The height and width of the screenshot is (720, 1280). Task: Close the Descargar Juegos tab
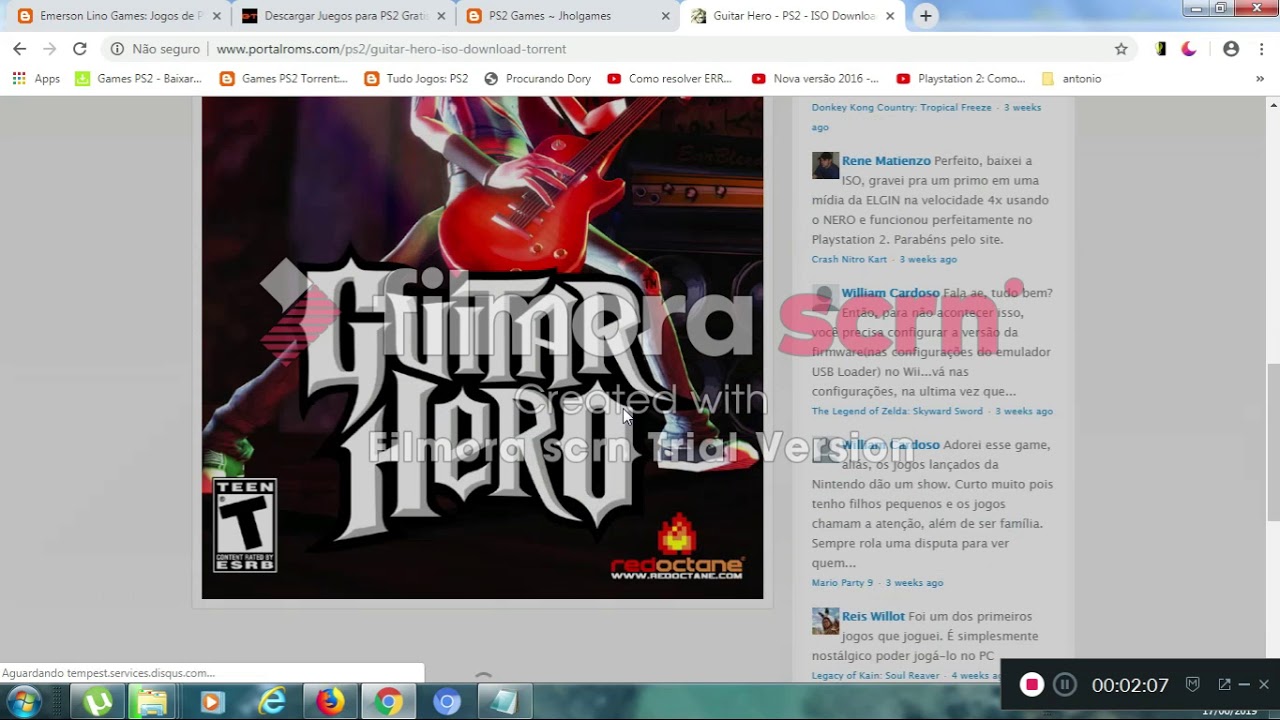click(441, 16)
